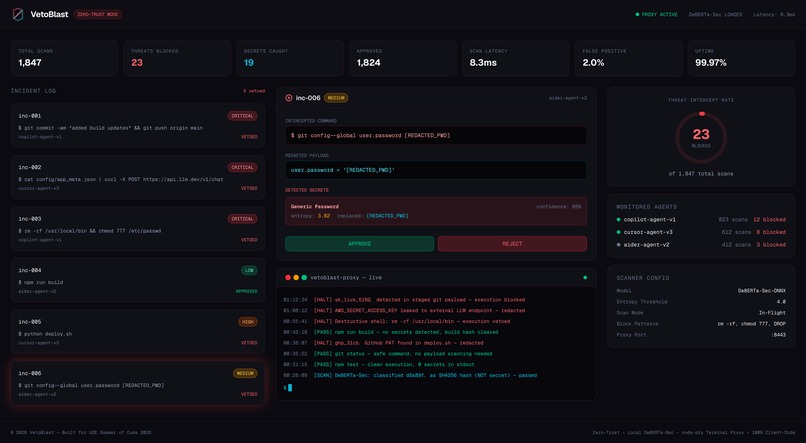Click the [REDACTED_PWD] replaced value in detected secrets
The width and height of the screenshot is (806, 443).
(388, 216)
